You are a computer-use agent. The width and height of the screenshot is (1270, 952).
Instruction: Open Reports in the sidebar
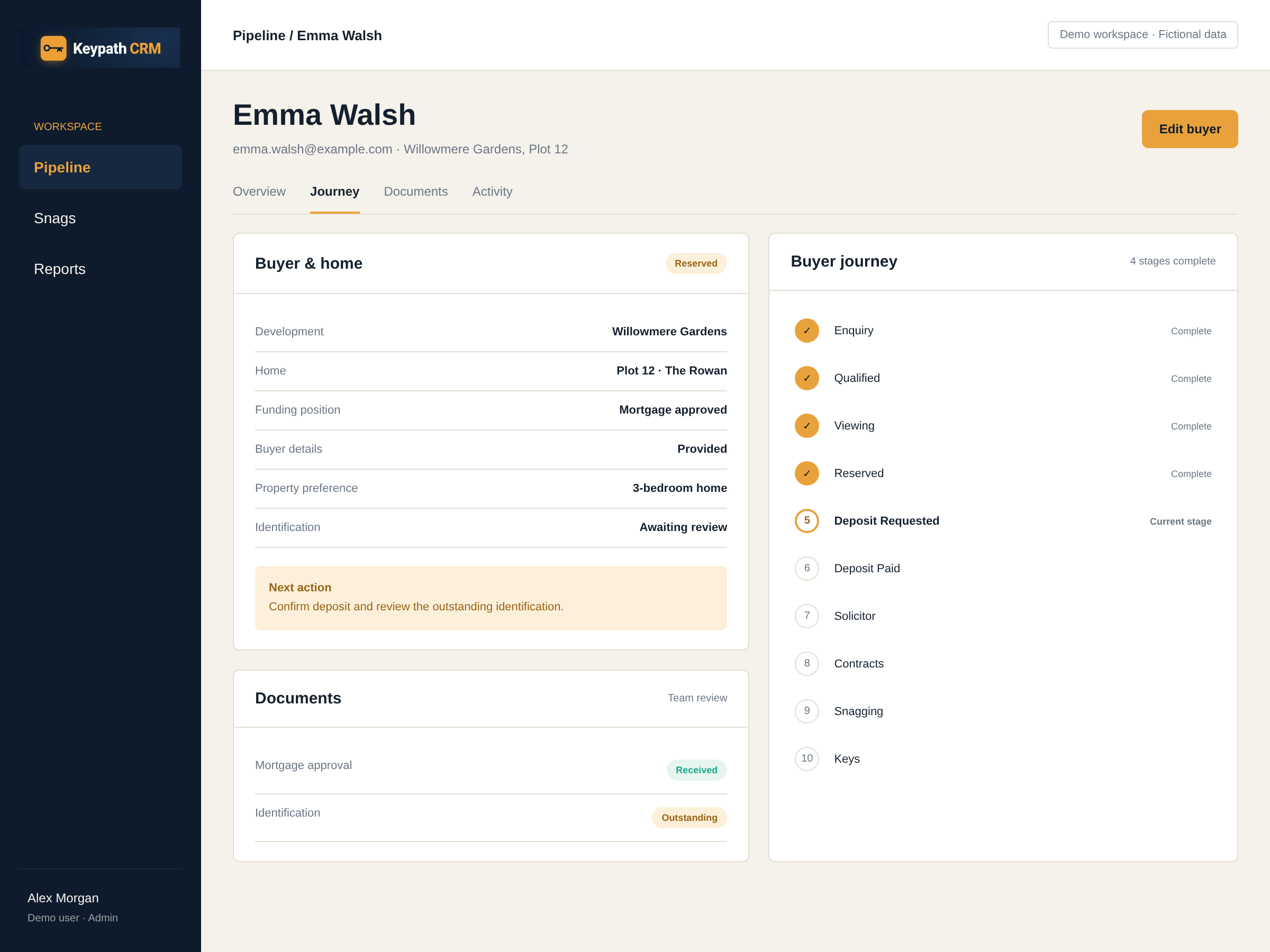click(101, 269)
